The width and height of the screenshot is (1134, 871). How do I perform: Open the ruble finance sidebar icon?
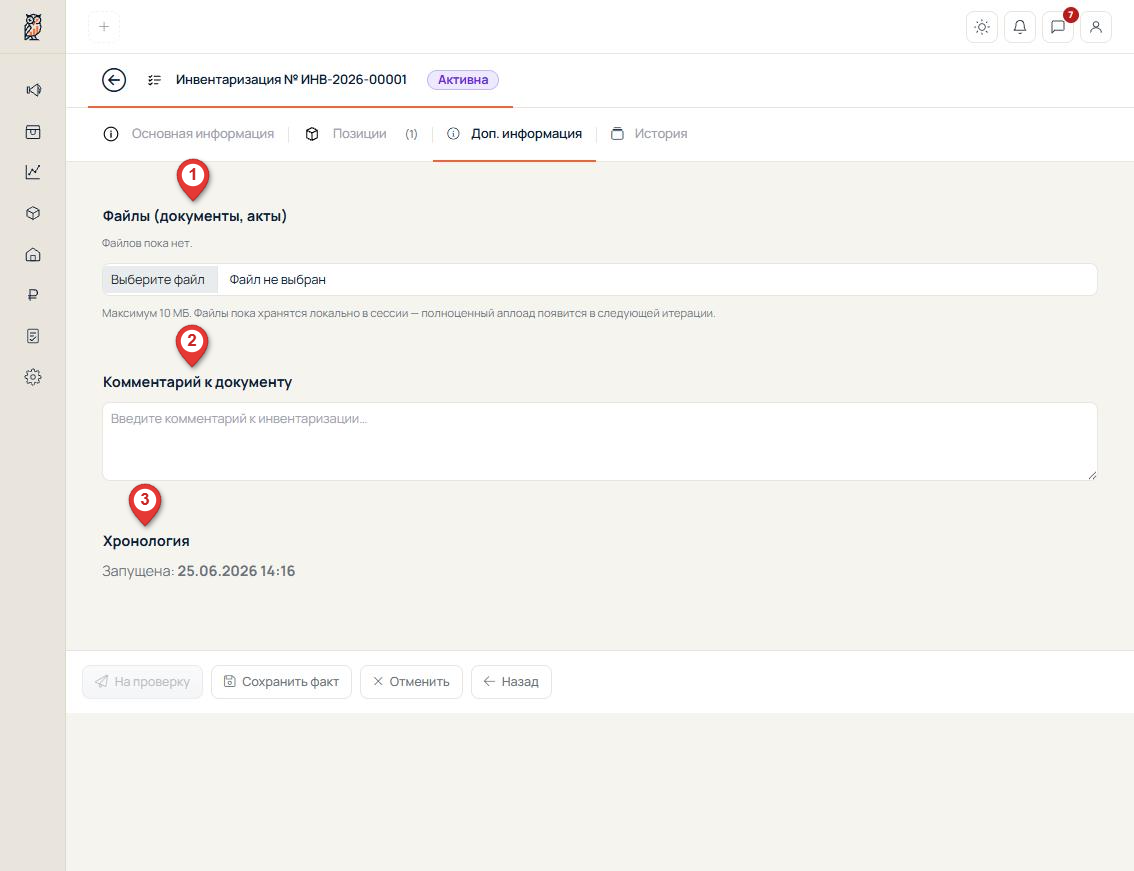click(x=33, y=294)
